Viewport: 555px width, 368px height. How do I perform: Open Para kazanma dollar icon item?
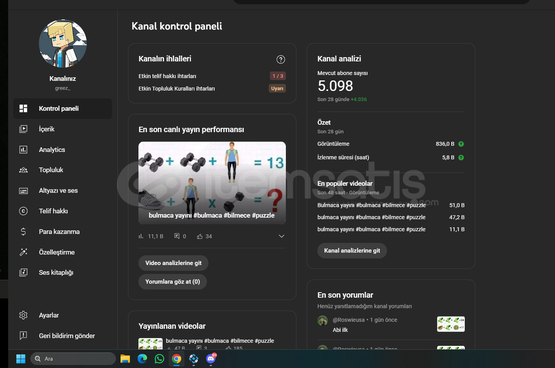pos(23,232)
